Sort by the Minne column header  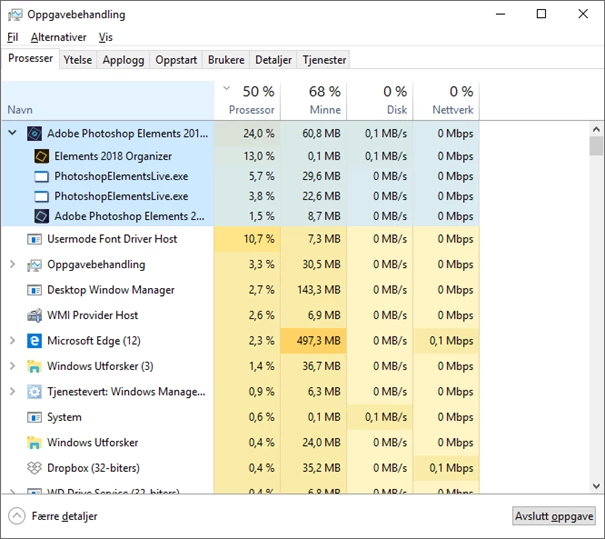coord(314,101)
